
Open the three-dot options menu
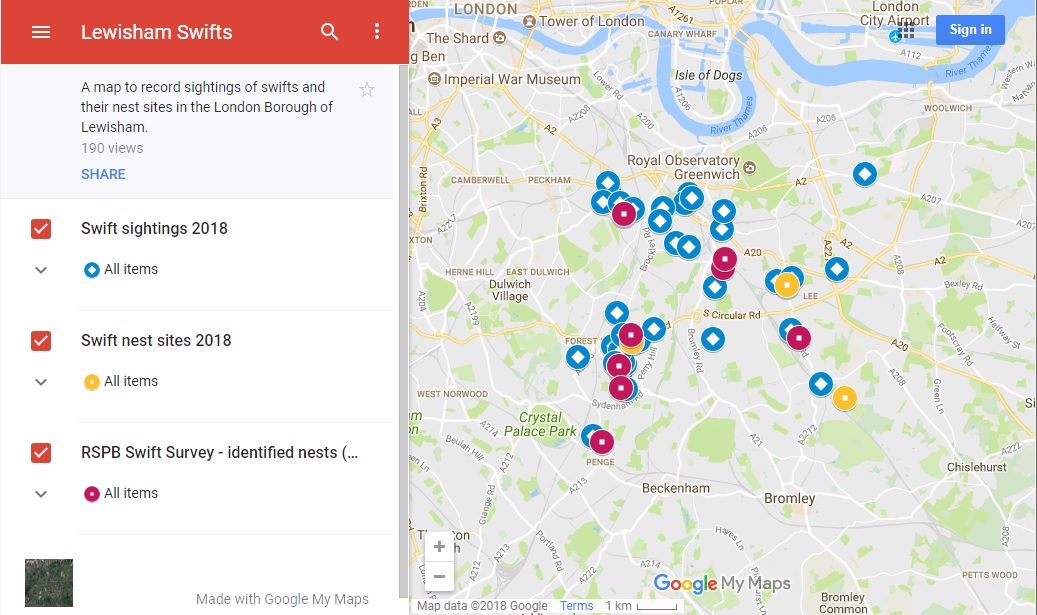(377, 31)
